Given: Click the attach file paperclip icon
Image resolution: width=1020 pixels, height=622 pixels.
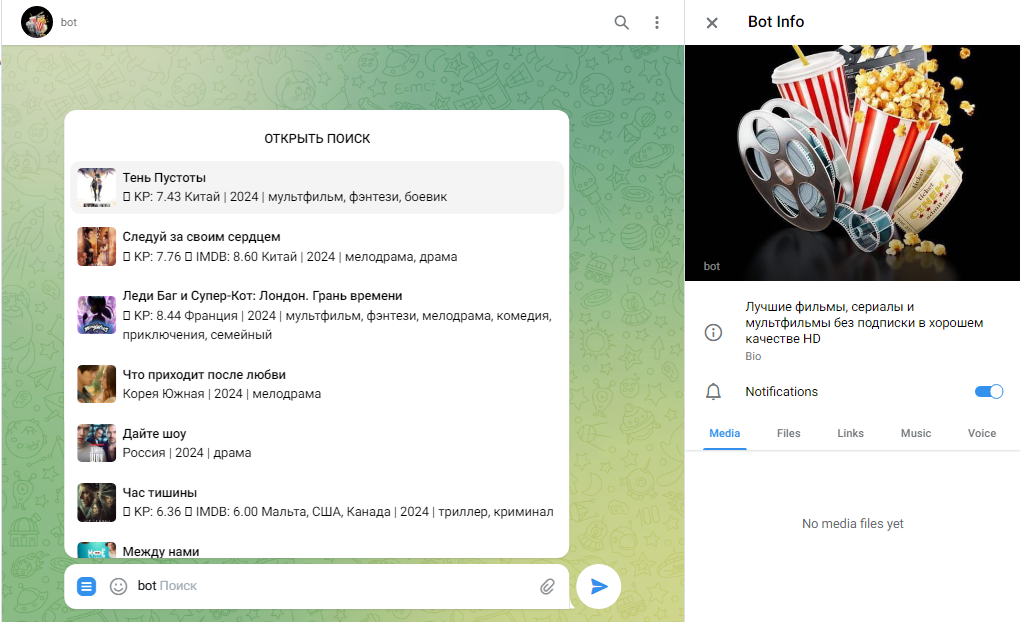Looking at the screenshot, I should pyautogui.click(x=547, y=586).
